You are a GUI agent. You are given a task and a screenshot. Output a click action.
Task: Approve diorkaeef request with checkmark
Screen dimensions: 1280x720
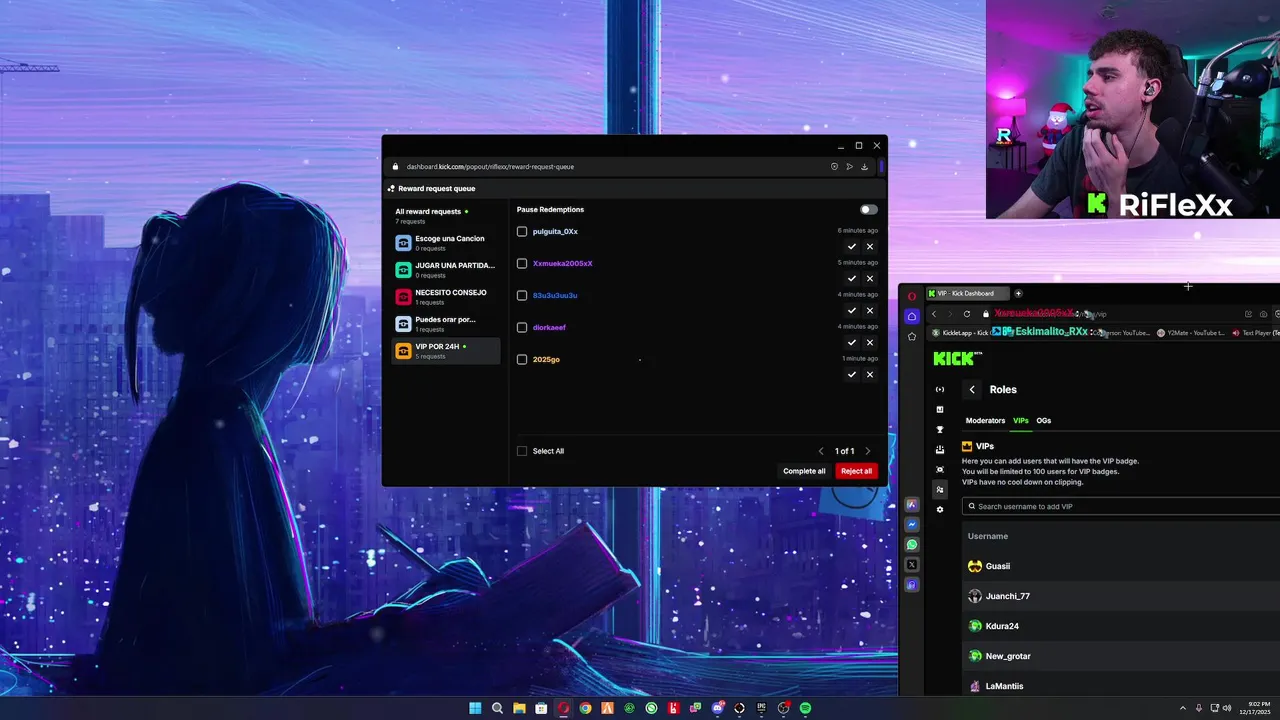click(x=852, y=342)
